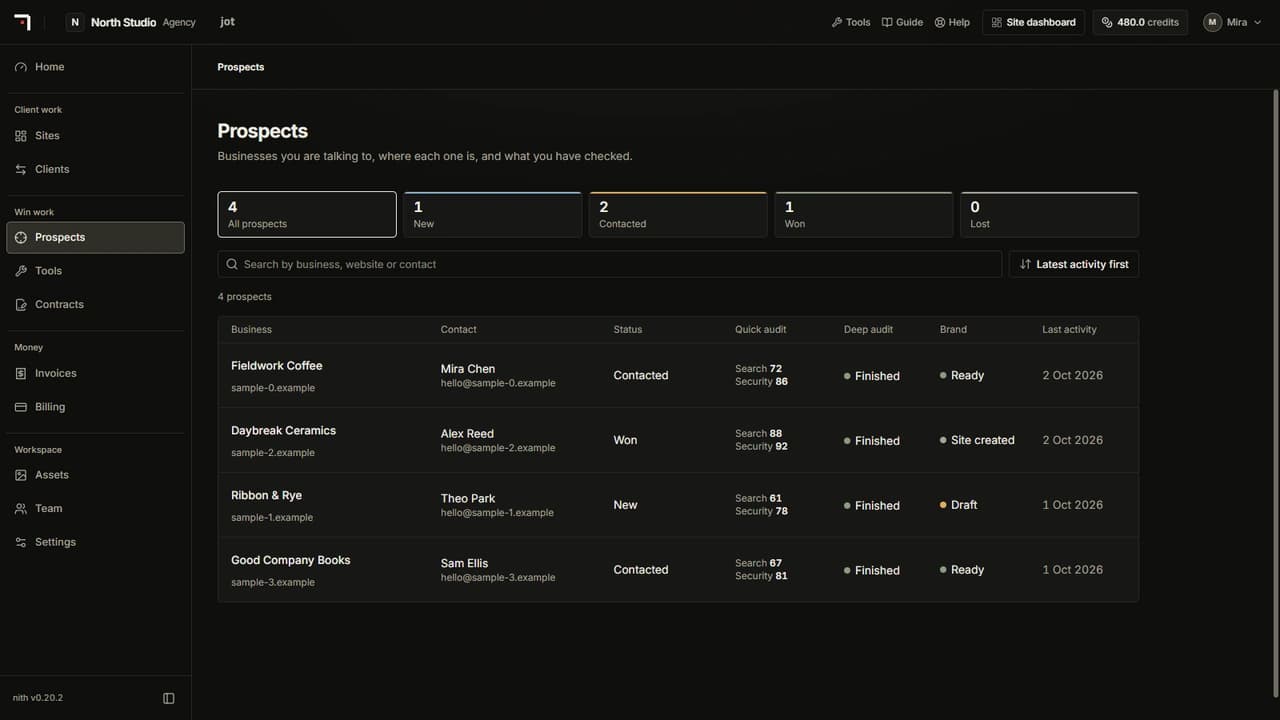Click the credits coin icon
This screenshot has height=720, width=1280.
tap(1107, 22)
